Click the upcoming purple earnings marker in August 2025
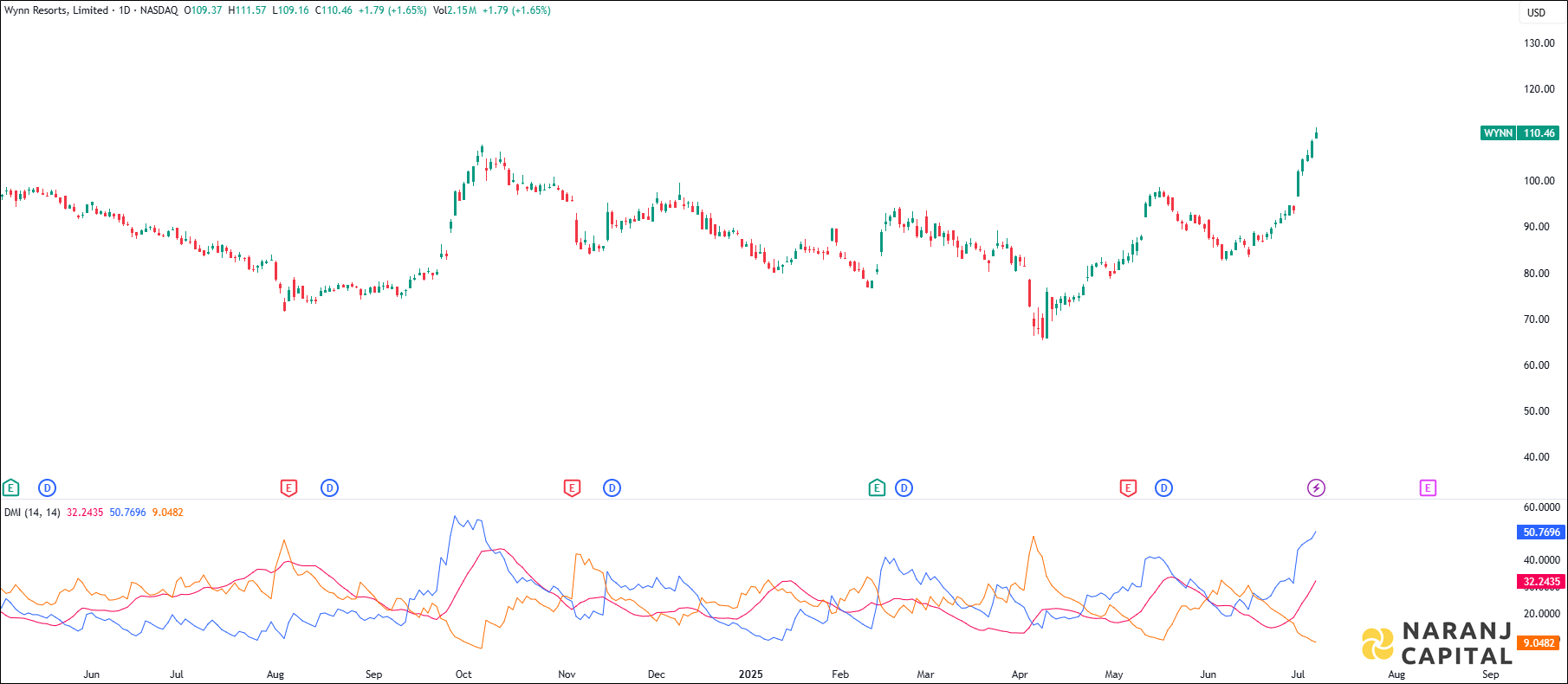Viewport: 1568px width, 684px height. click(x=1428, y=488)
